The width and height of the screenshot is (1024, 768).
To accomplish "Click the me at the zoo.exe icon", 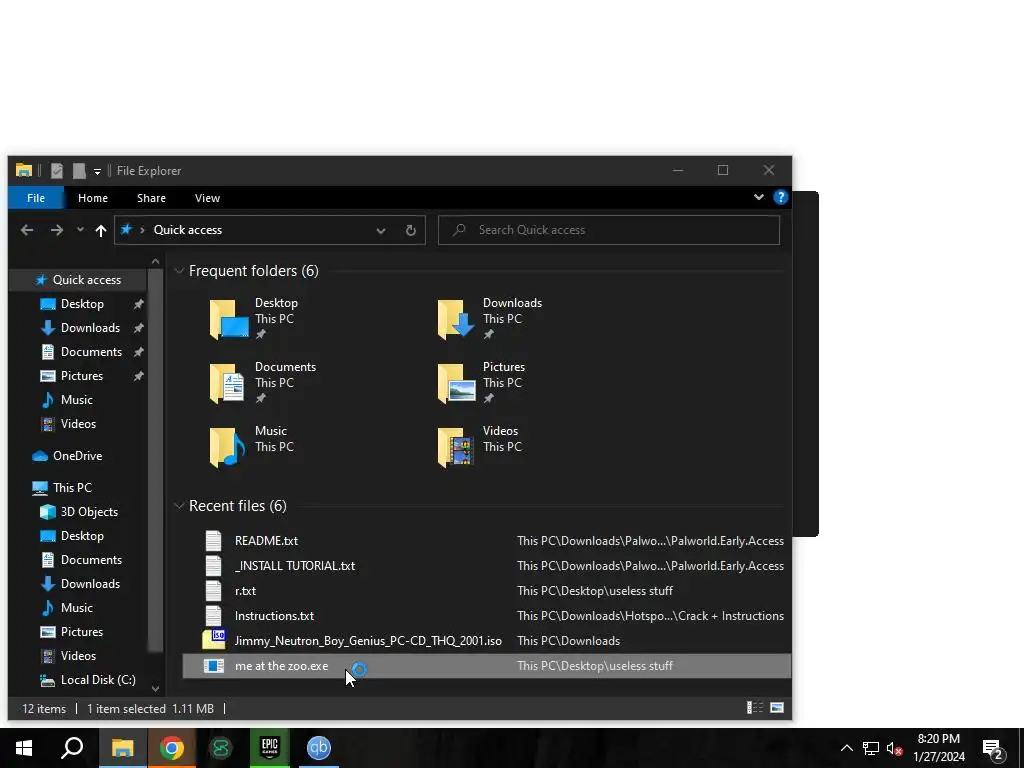I will [214, 666].
